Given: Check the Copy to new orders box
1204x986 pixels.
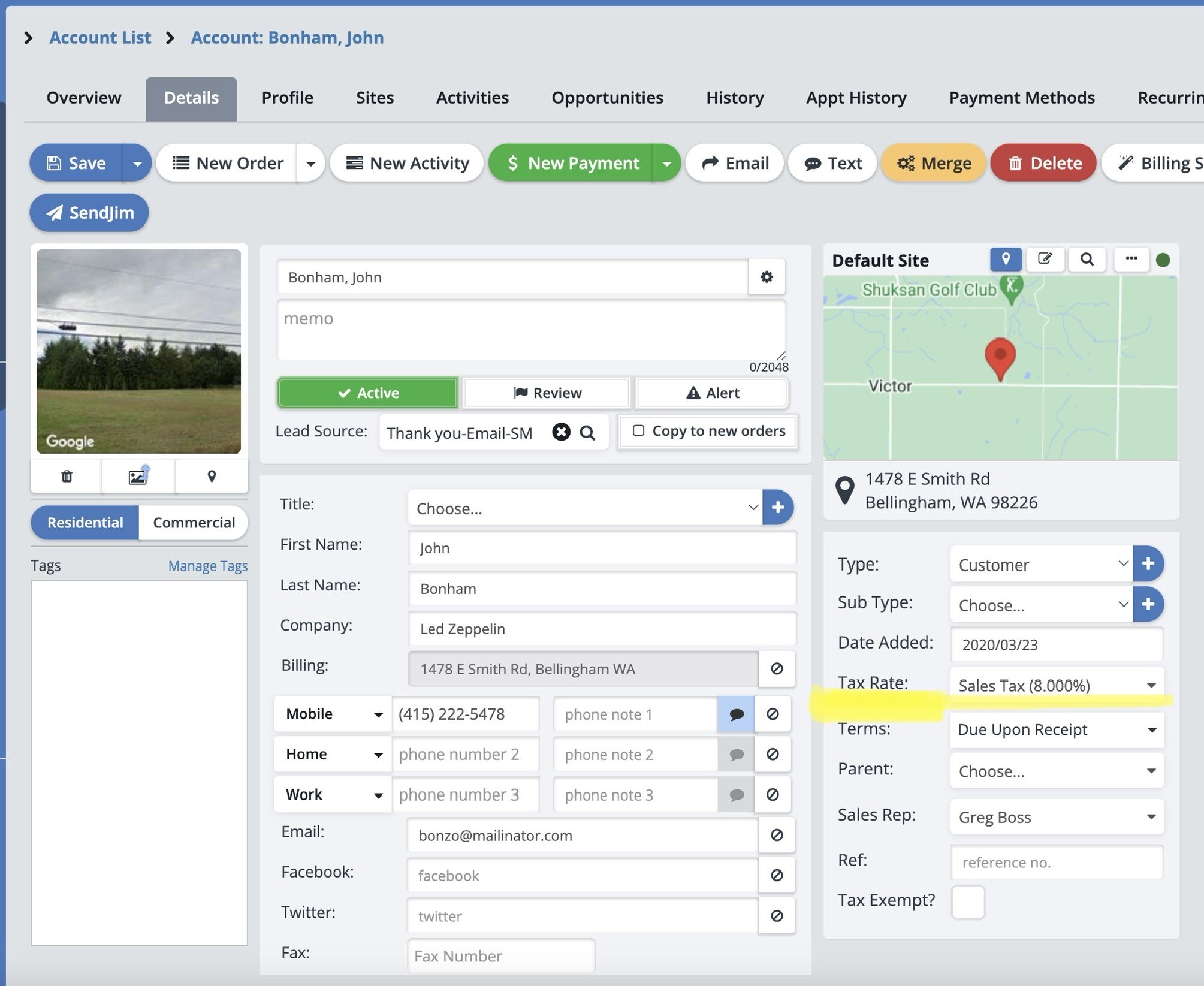Looking at the screenshot, I should coord(639,431).
